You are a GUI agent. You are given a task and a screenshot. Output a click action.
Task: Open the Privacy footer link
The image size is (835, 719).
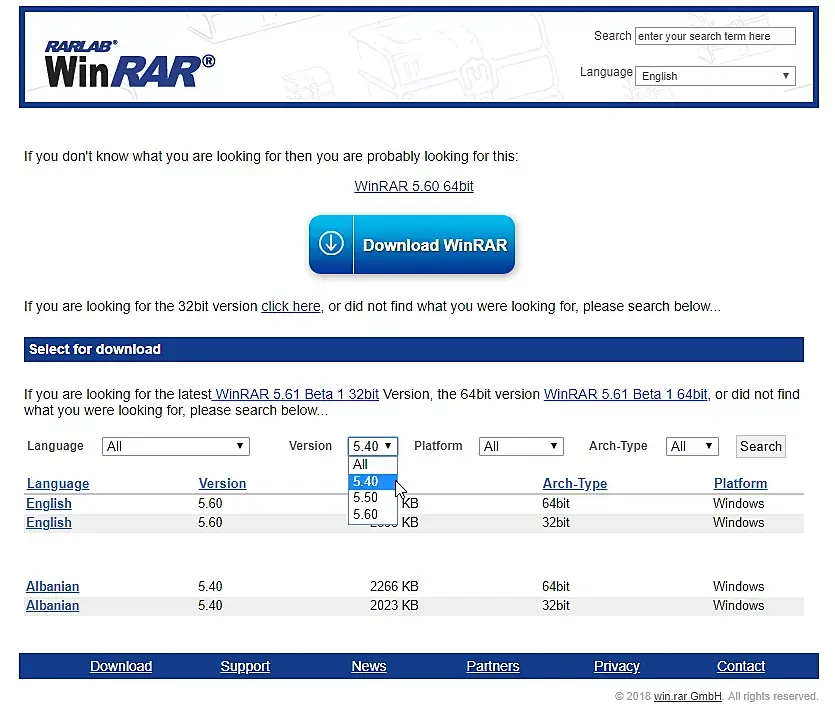tap(617, 666)
